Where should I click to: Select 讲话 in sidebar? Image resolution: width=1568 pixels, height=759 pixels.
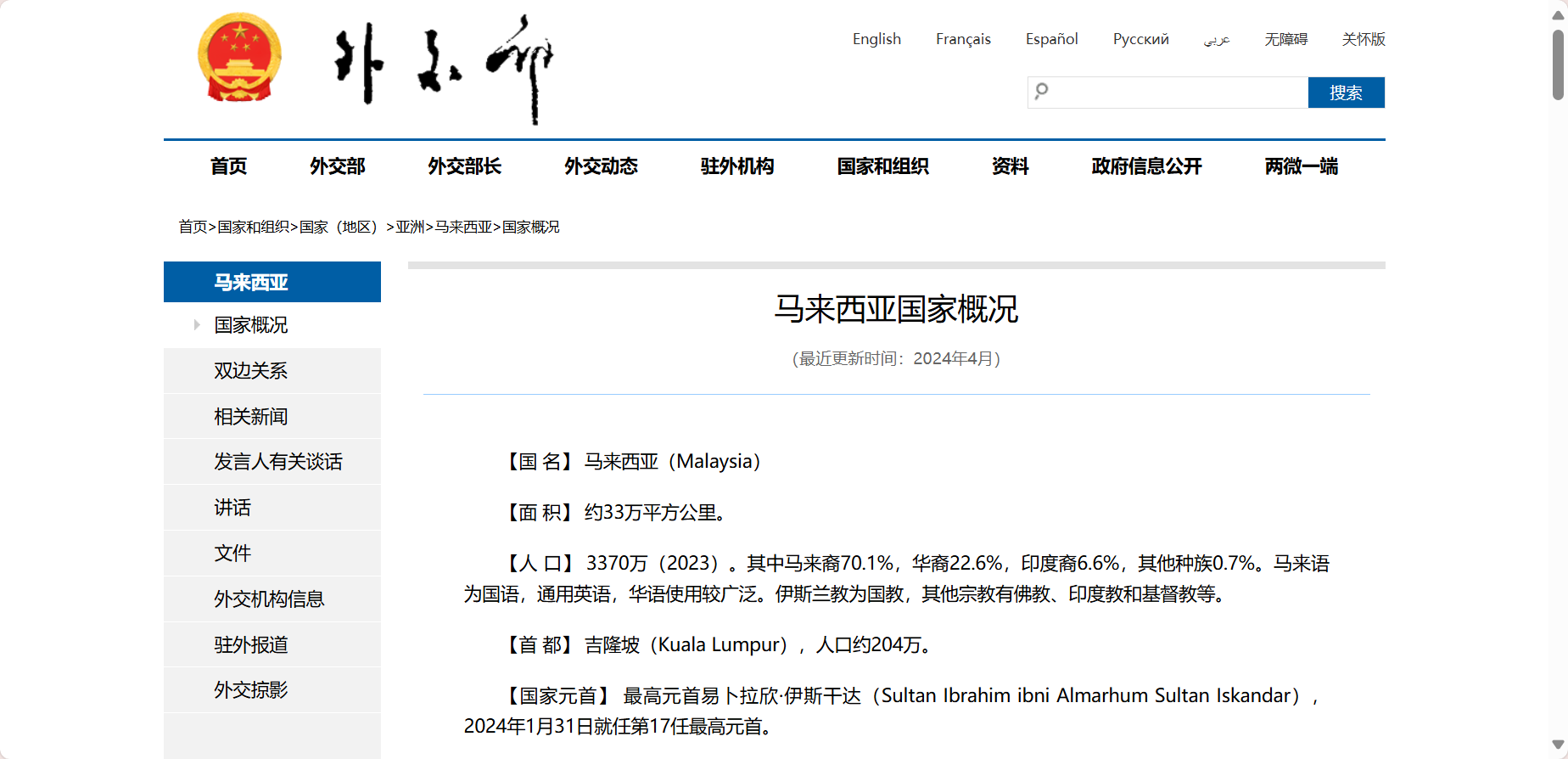(x=272, y=508)
